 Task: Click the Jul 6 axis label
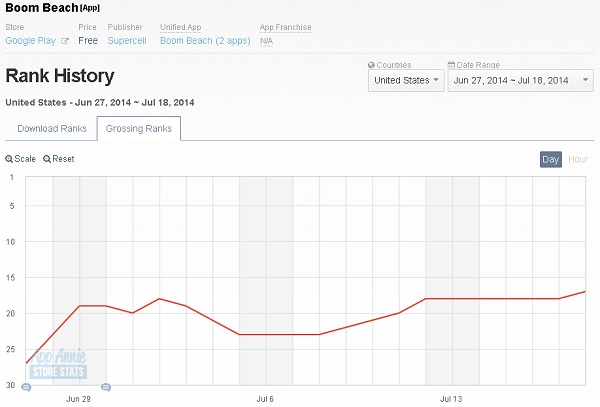click(x=265, y=399)
